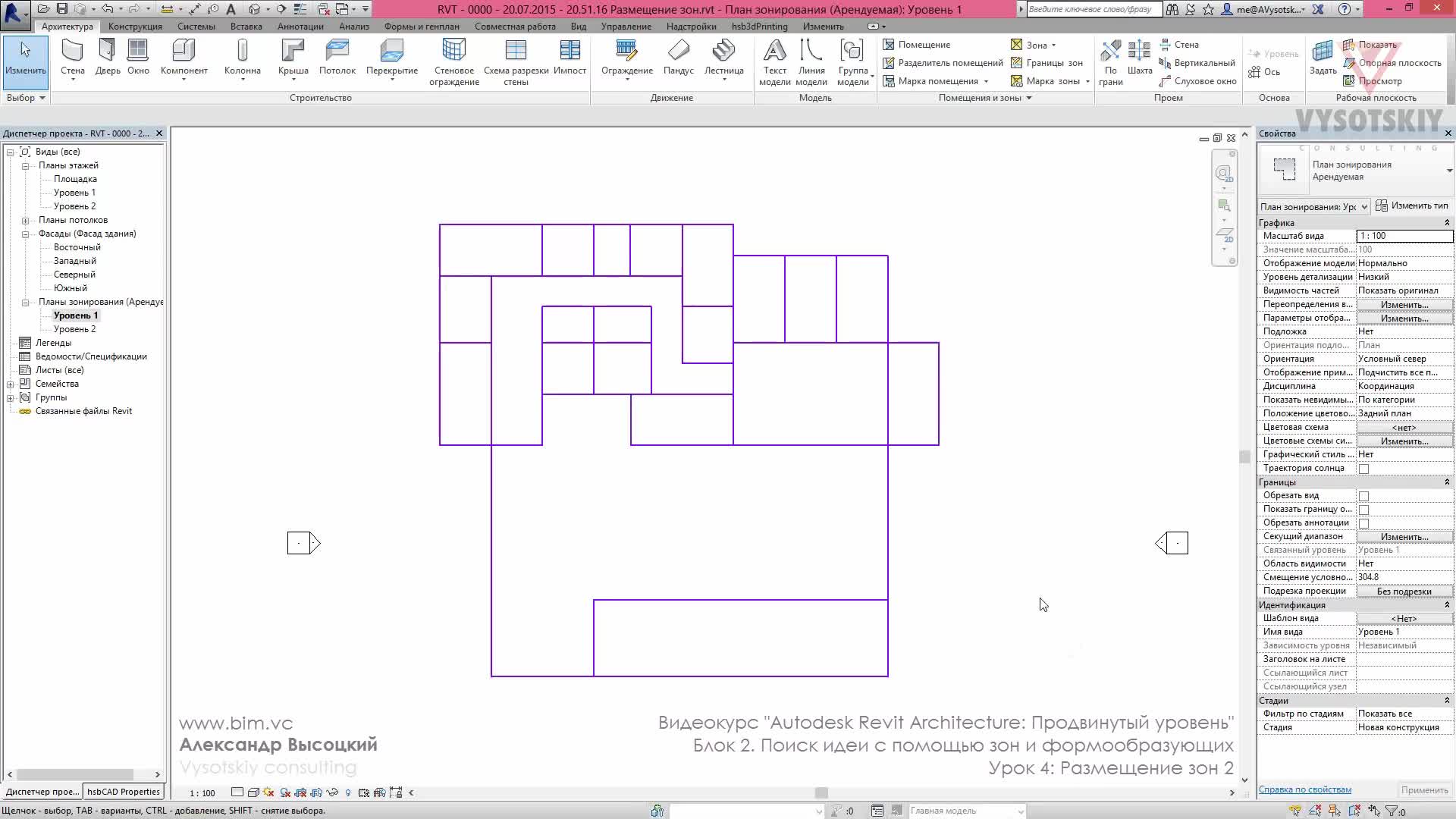
Task: Expand the Планы потолков tree node
Action: tap(25, 221)
